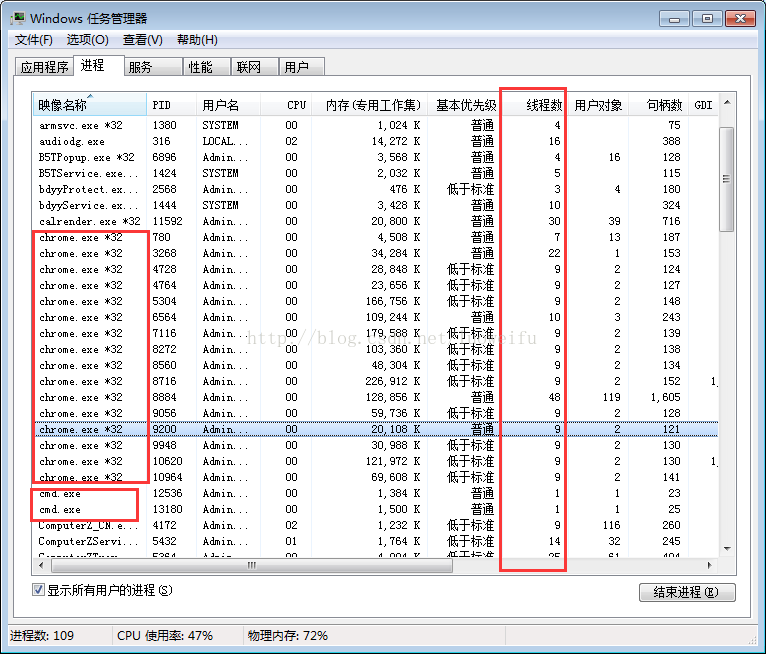Select cmd.exe process with PID 12536
The width and height of the screenshot is (766, 654).
(376, 493)
